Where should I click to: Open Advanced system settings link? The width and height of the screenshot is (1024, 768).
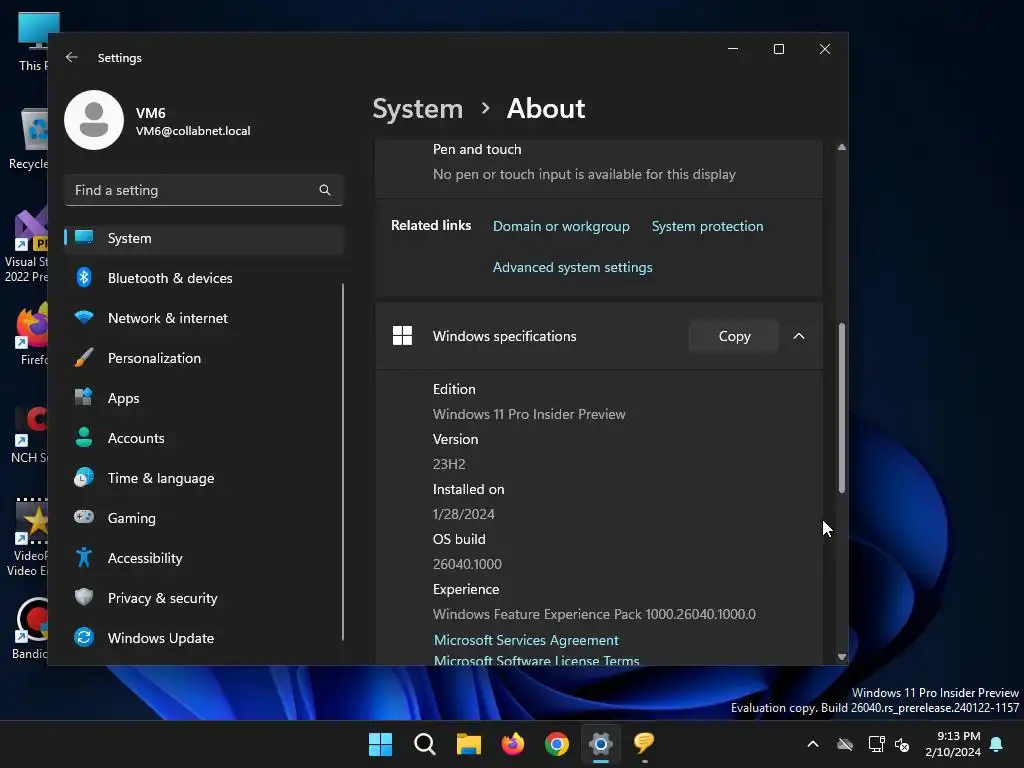point(572,268)
